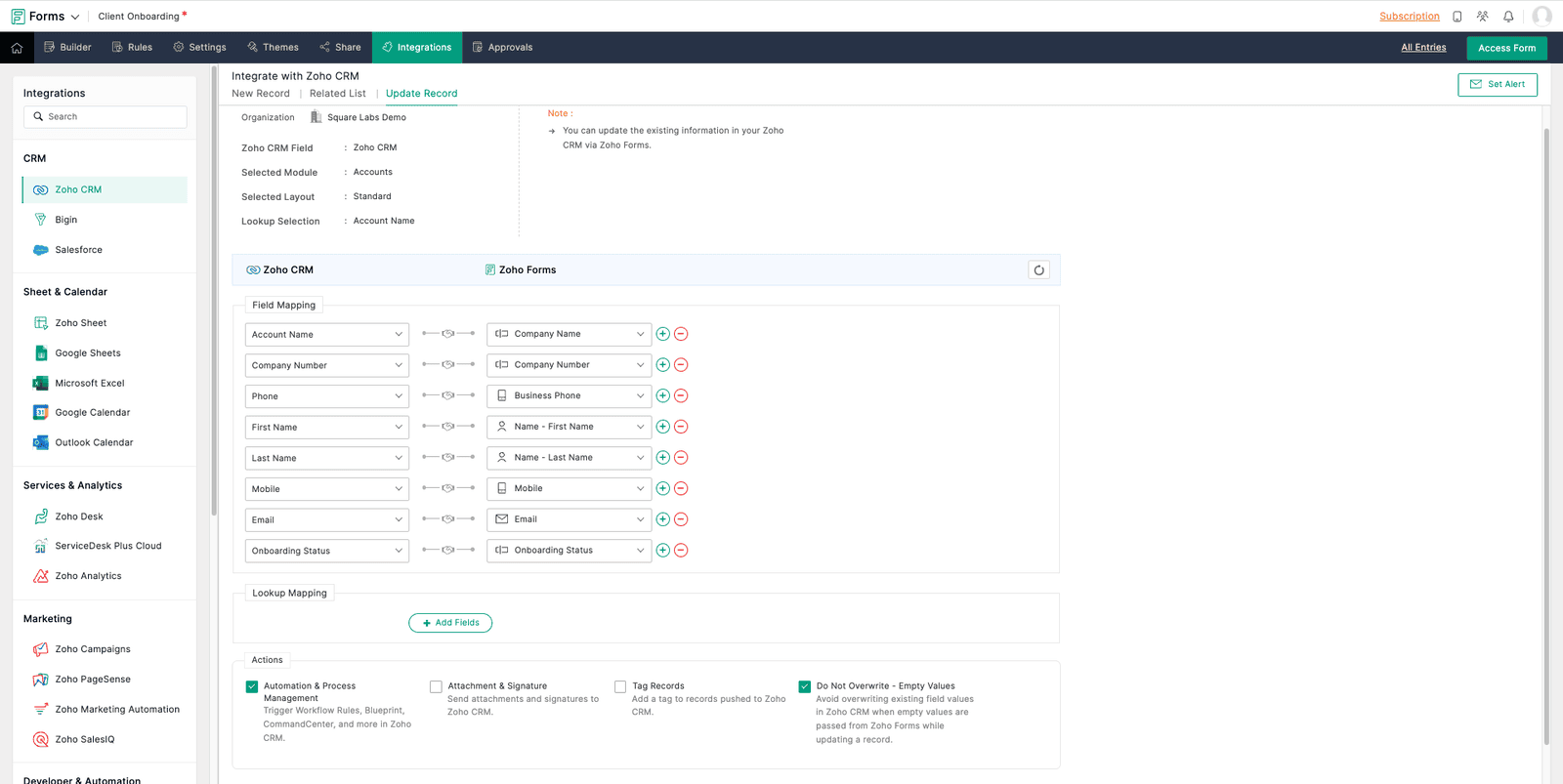Screen dimensions: 1563x784
Task: Click the user profile avatar
Action: coord(1542,17)
